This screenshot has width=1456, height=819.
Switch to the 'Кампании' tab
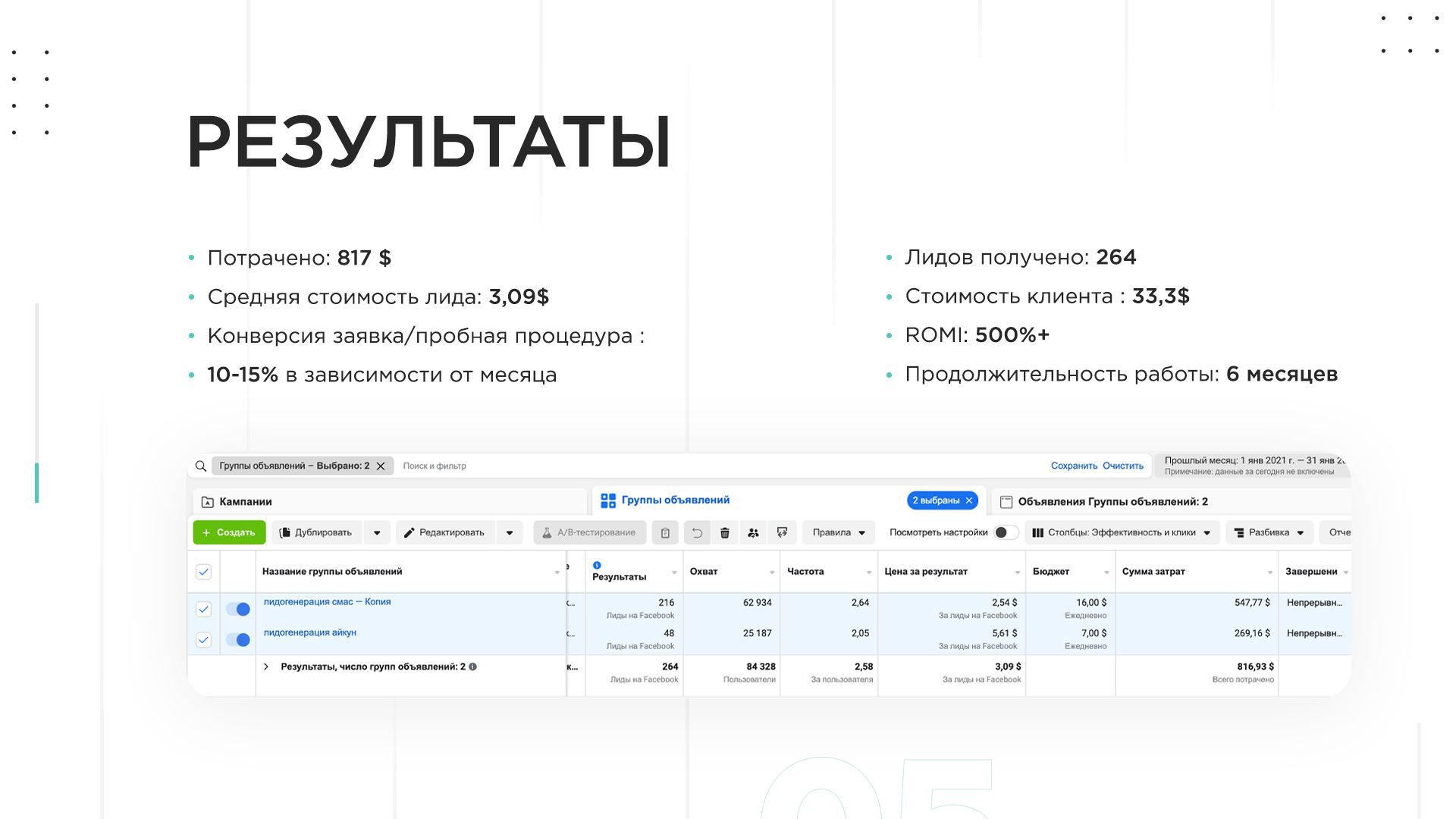pos(390,502)
